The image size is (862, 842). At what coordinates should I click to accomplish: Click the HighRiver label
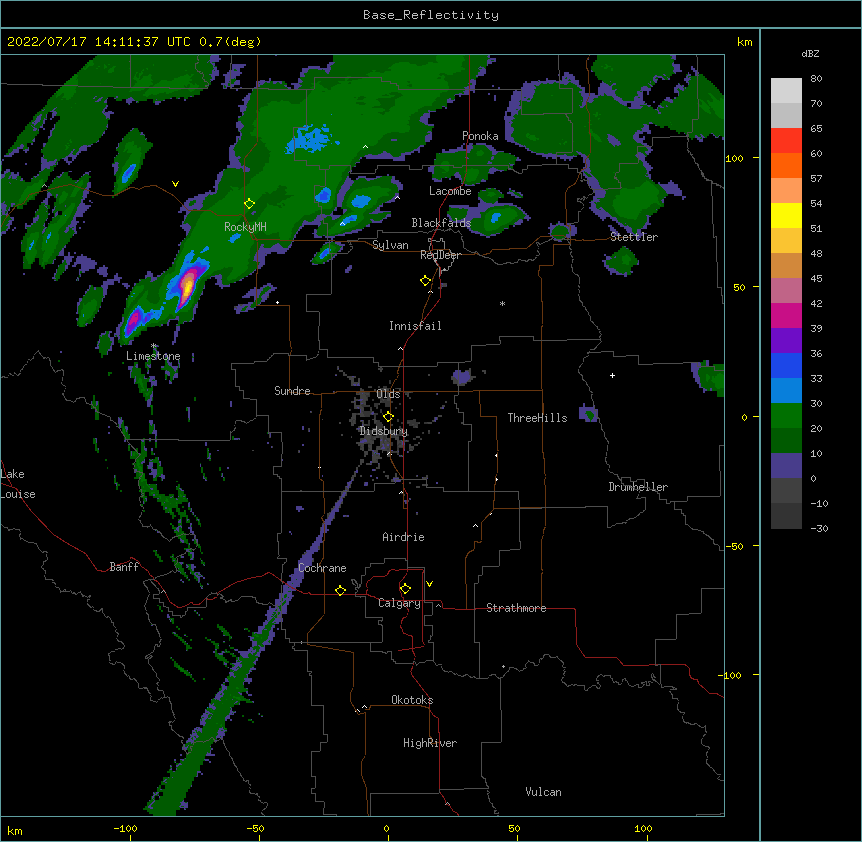pos(430,743)
